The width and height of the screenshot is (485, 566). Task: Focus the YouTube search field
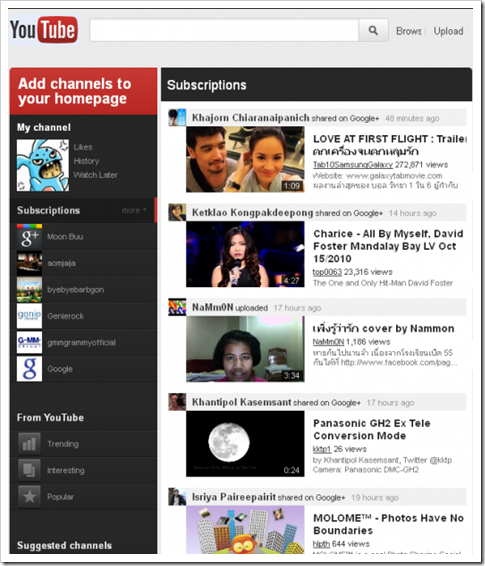click(x=224, y=30)
